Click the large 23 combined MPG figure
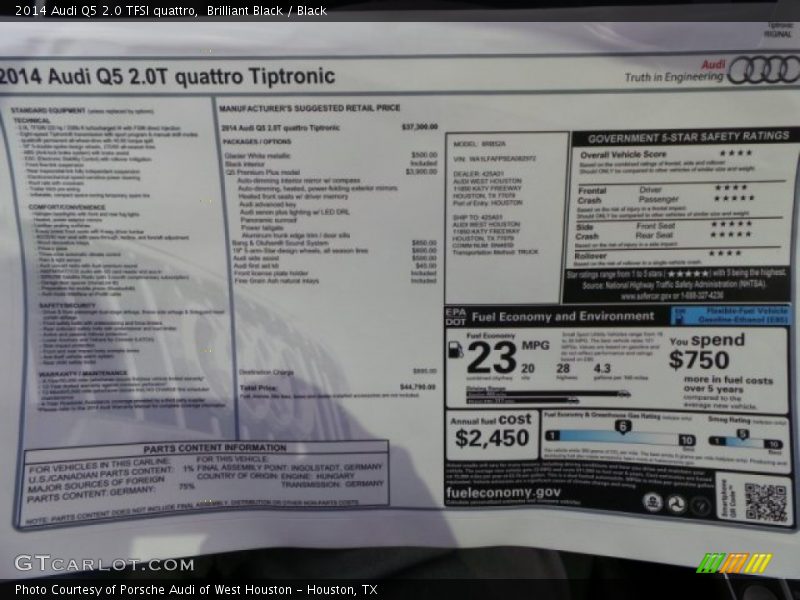Viewport: 800px width, 600px height. pos(491,358)
